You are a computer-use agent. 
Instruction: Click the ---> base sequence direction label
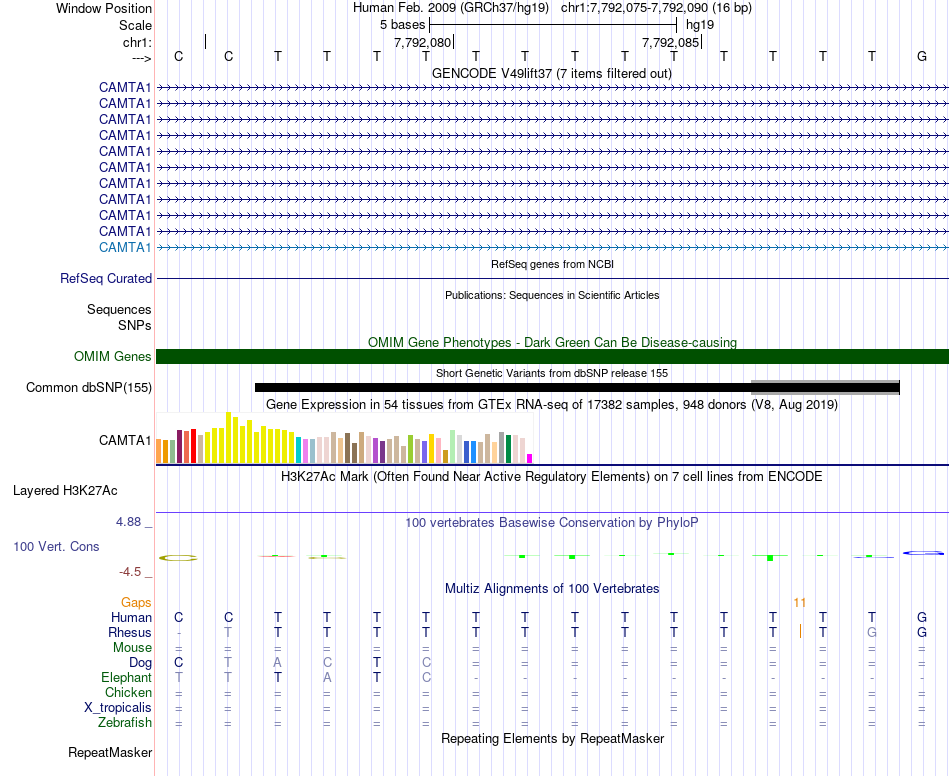[141, 58]
